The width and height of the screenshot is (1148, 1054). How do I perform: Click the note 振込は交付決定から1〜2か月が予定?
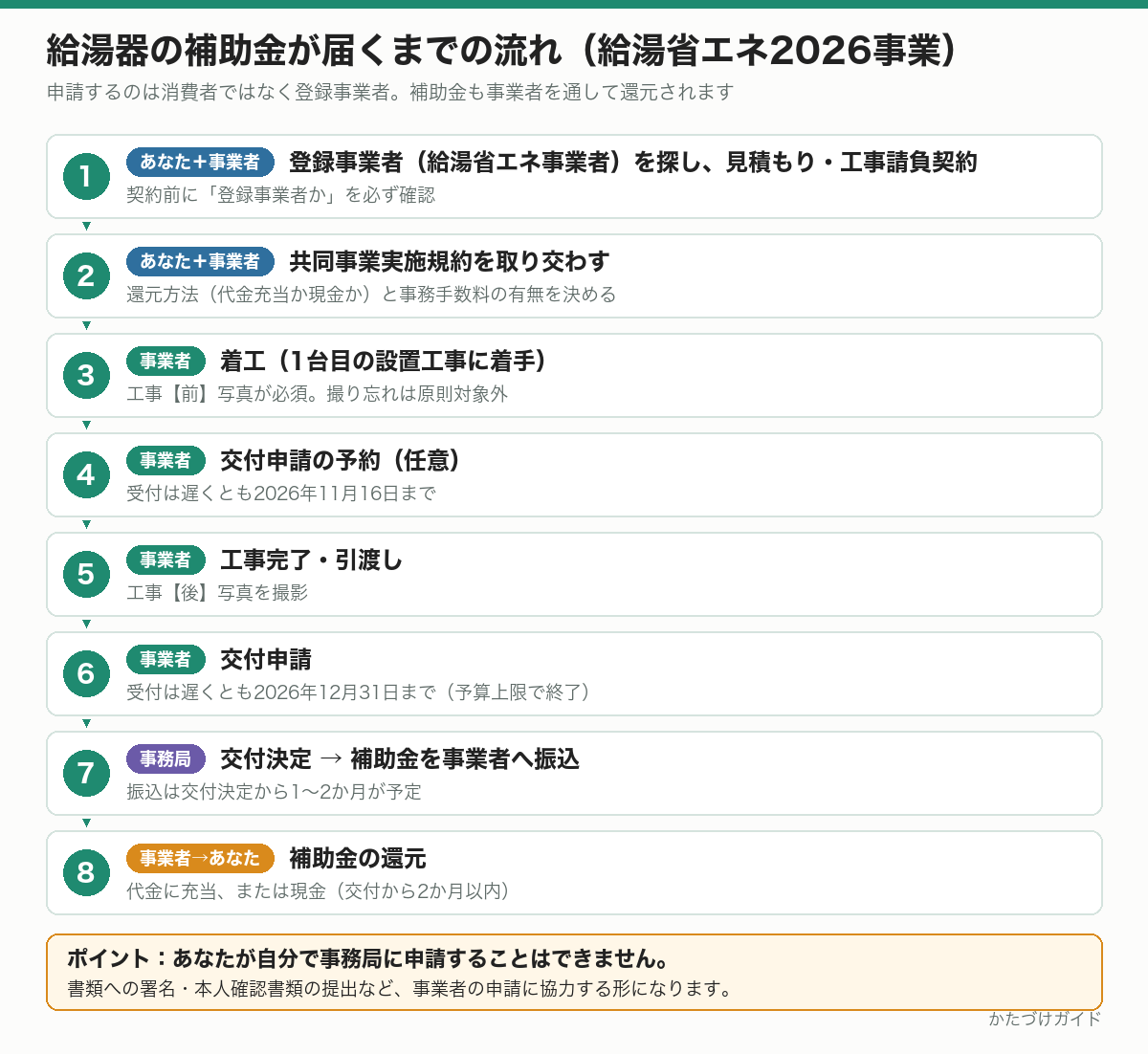tap(274, 791)
